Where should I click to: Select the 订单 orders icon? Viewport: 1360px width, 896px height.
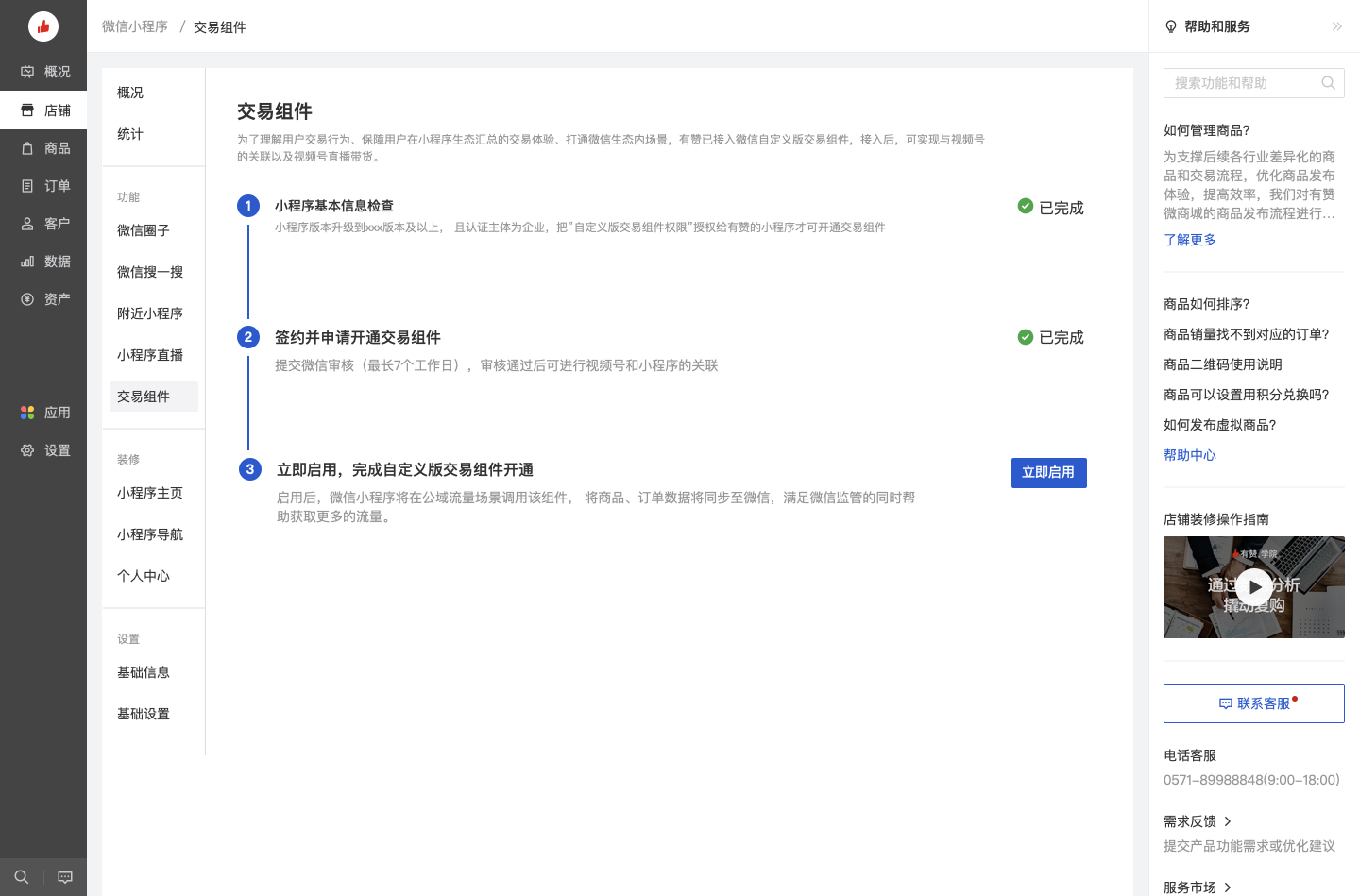(26, 185)
